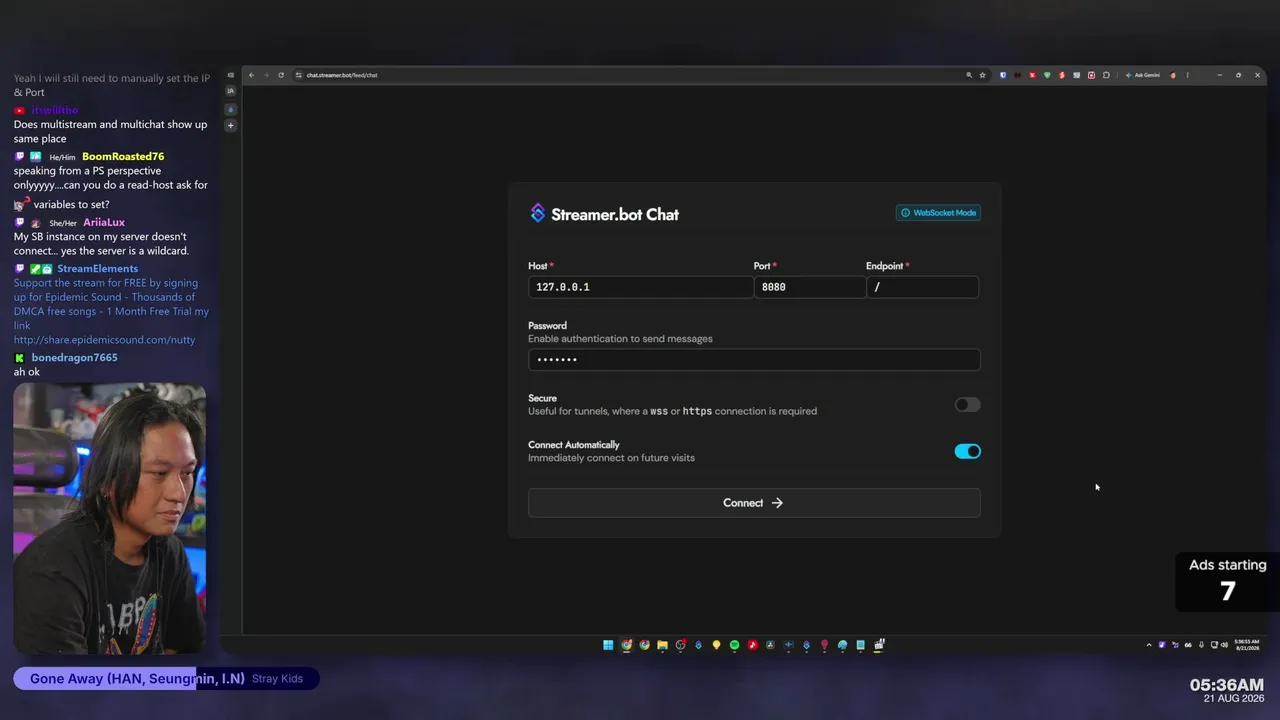Click the yellow lightbulb taskbar icon

pos(716,645)
